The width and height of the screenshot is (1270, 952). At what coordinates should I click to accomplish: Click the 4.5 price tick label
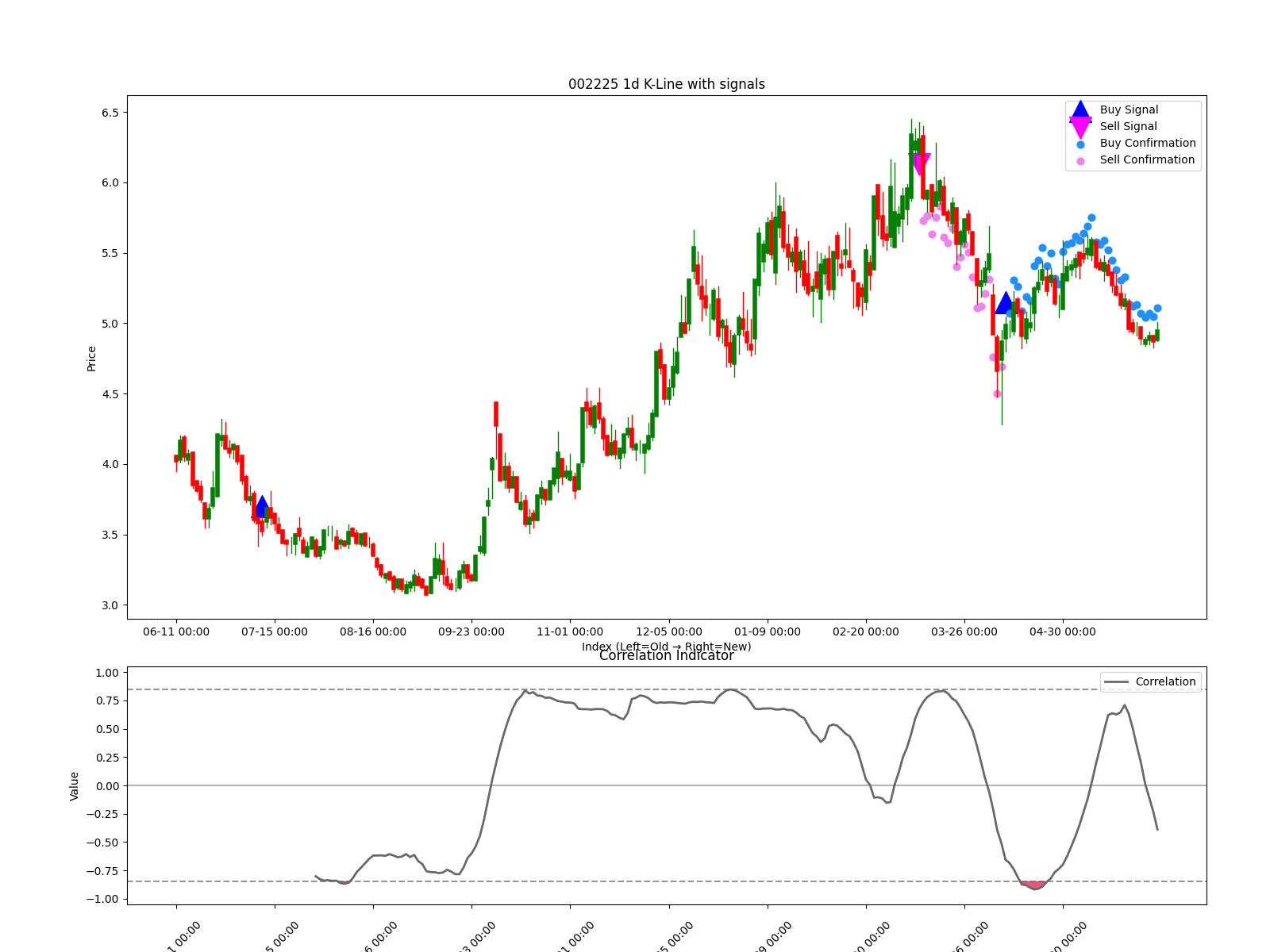110,394
